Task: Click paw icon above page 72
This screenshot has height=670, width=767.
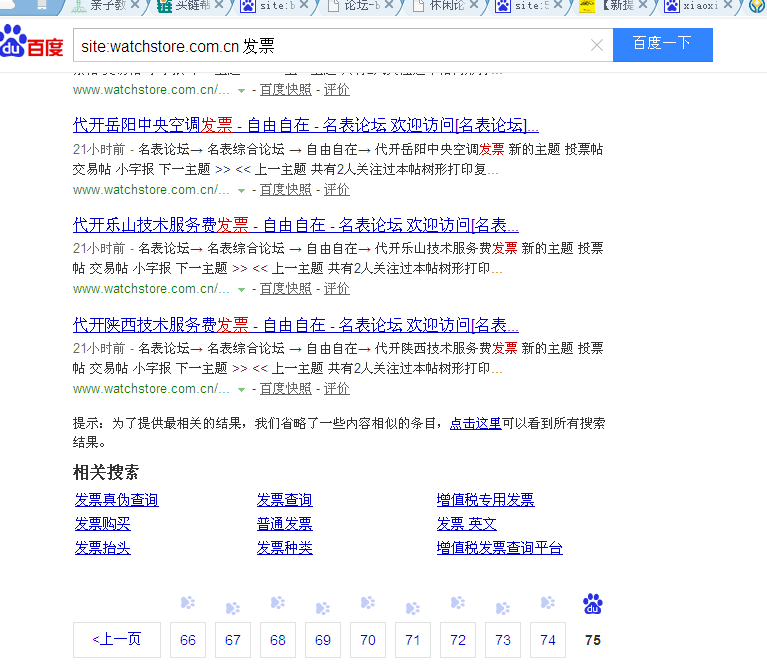Action: pos(458,603)
